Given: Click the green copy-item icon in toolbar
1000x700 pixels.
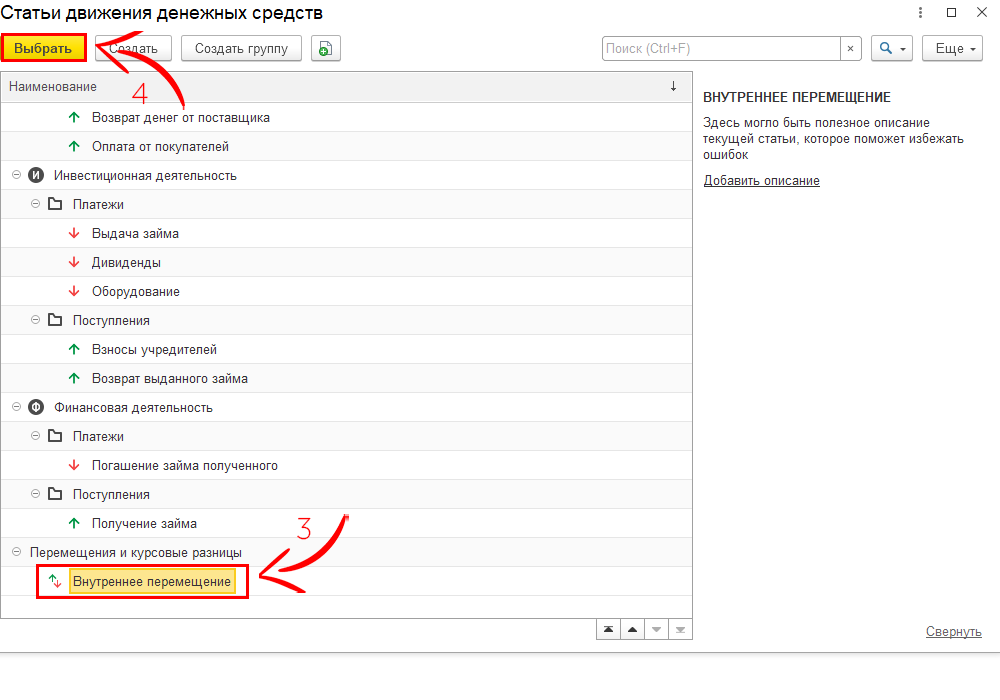Looking at the screenshot, I should coord(326,49).
